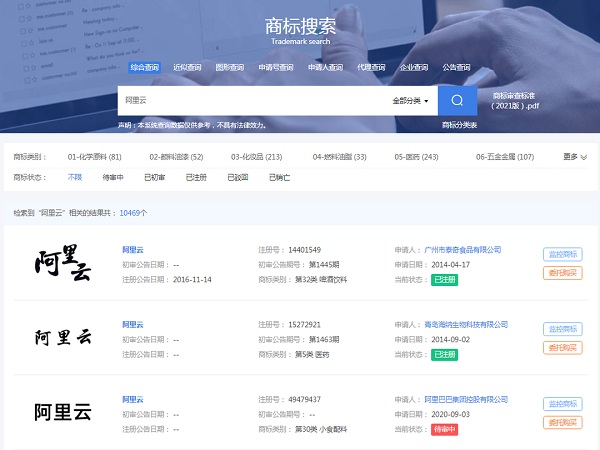Click 监控商标 for registration 15272921
This screenshot has height=450, width=600.
563,329
